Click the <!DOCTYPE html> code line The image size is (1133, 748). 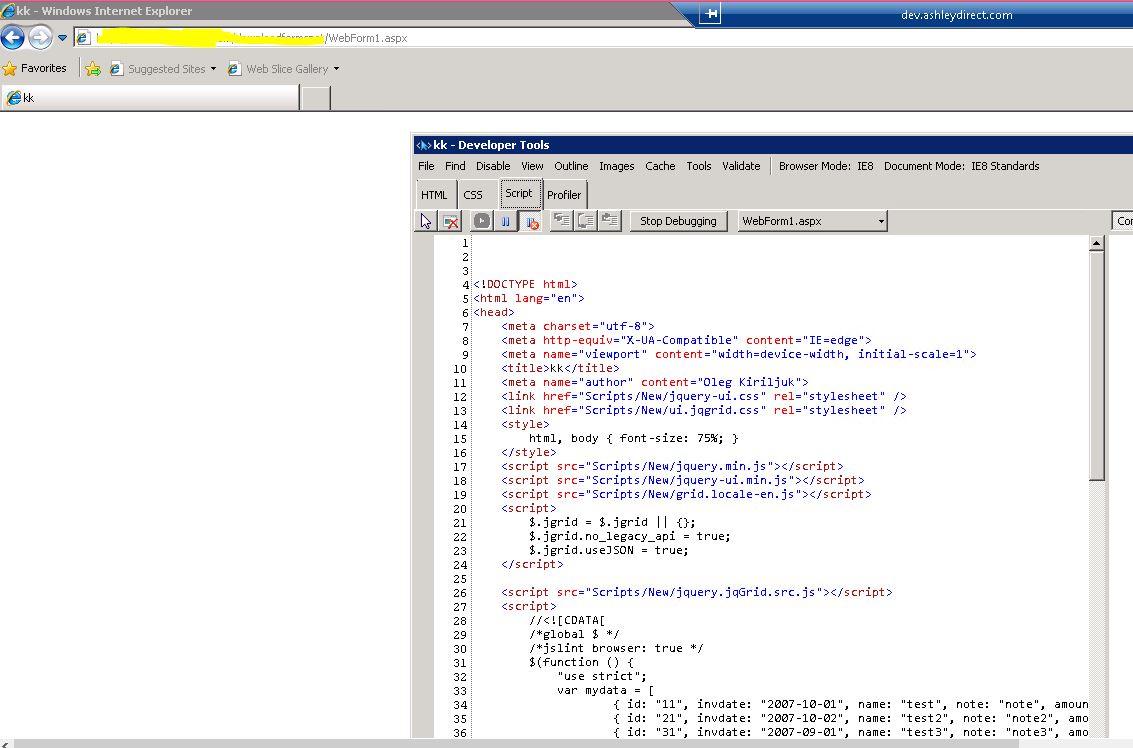[525, 284]
